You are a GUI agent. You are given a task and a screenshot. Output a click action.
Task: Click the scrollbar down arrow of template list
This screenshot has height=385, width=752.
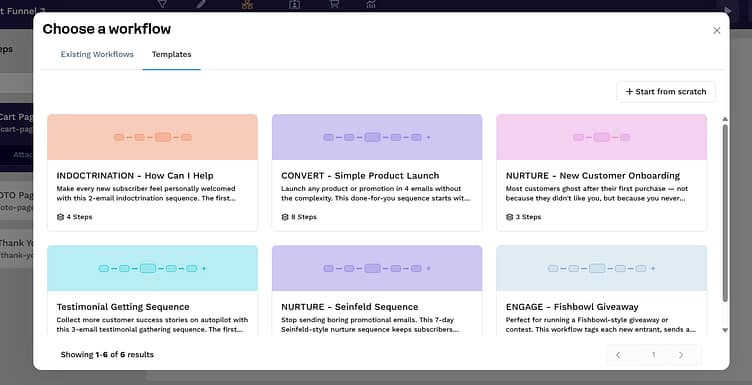click(725, 330)
